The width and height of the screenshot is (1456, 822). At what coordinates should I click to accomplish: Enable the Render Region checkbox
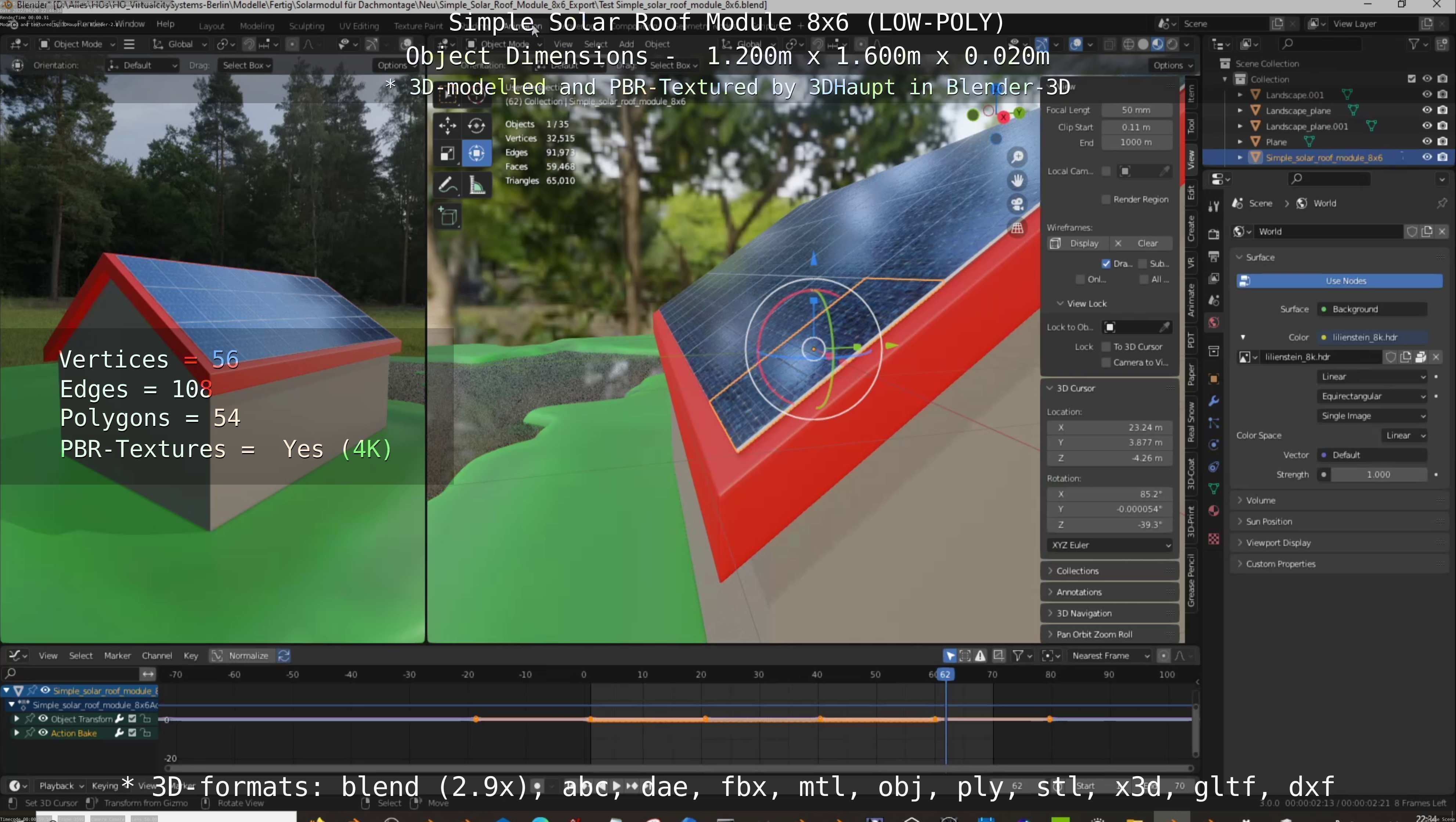point(1106,199)
